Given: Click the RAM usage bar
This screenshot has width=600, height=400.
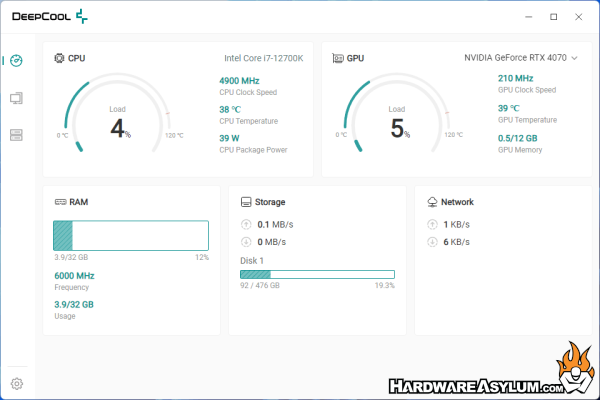Looking at the screenshot, I should [130, 235].
